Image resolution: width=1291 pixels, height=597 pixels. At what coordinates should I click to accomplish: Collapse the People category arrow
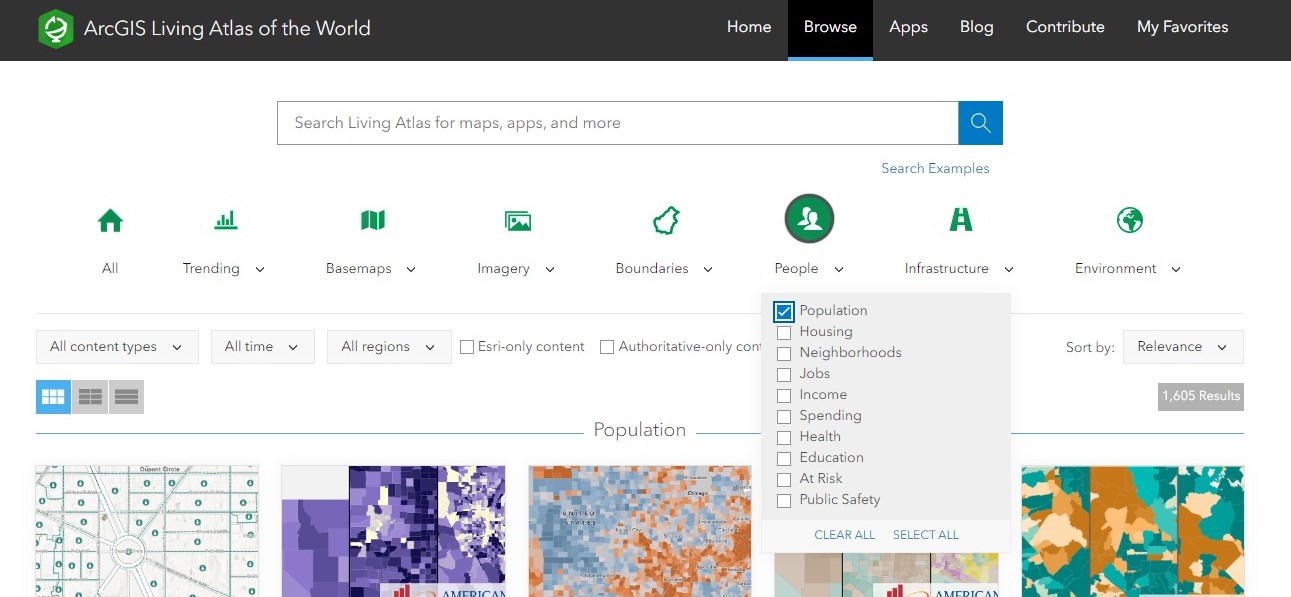click(x=838, y=269)
